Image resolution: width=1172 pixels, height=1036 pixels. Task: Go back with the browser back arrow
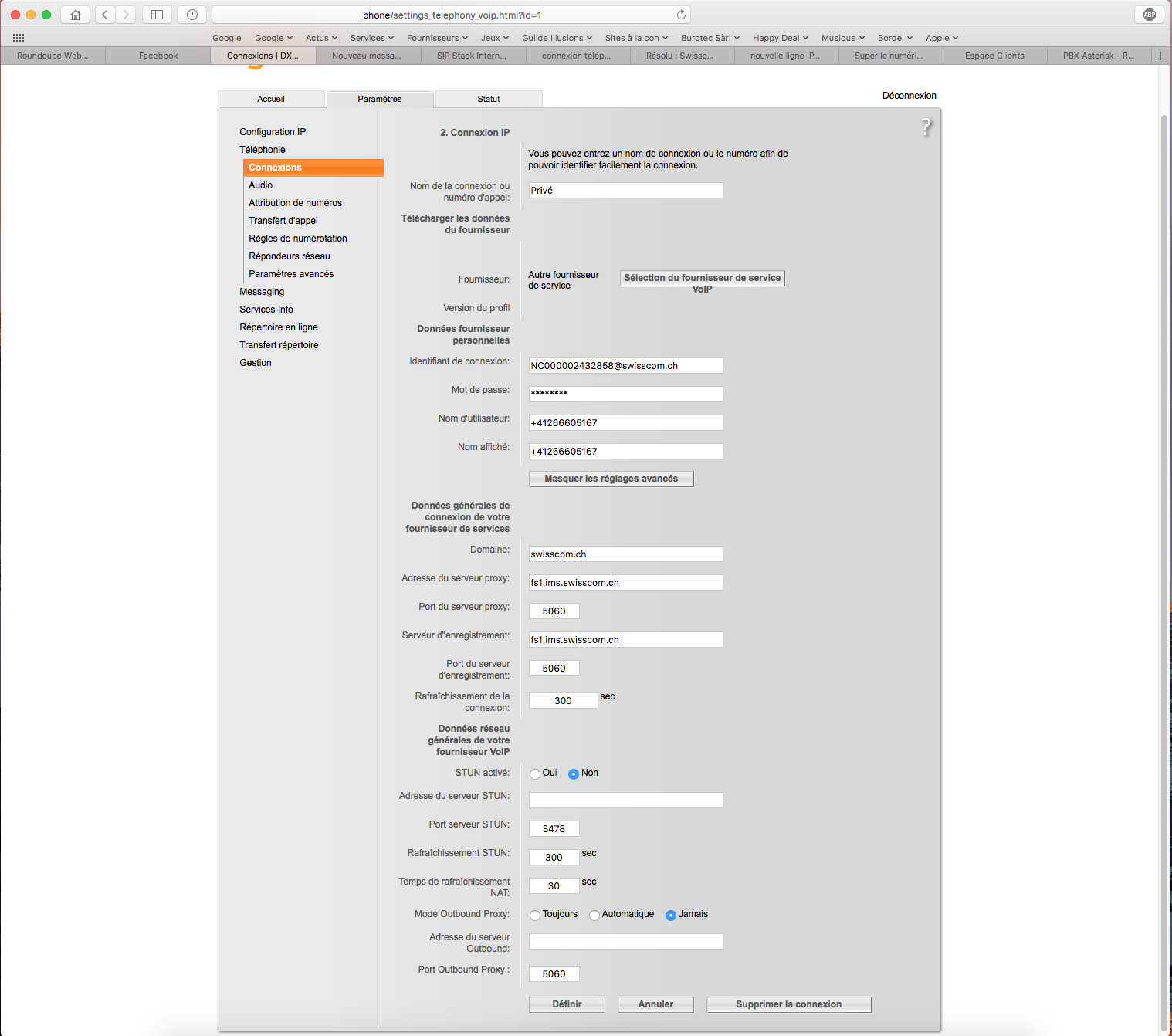click(x=106, y=15)
